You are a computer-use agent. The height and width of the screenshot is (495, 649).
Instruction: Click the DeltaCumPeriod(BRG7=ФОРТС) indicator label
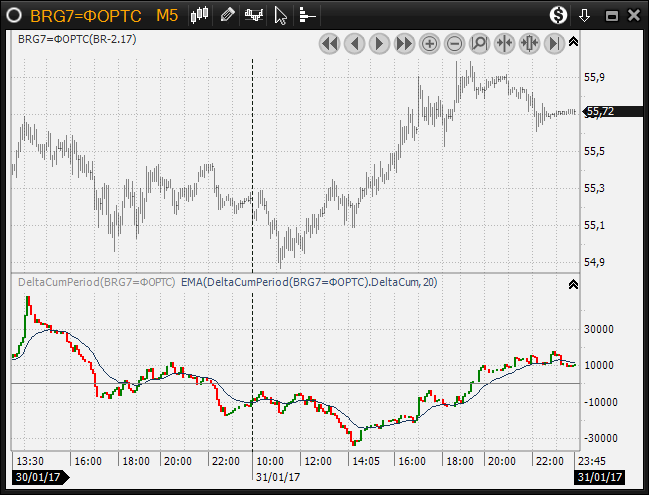(x=96, y=283)
